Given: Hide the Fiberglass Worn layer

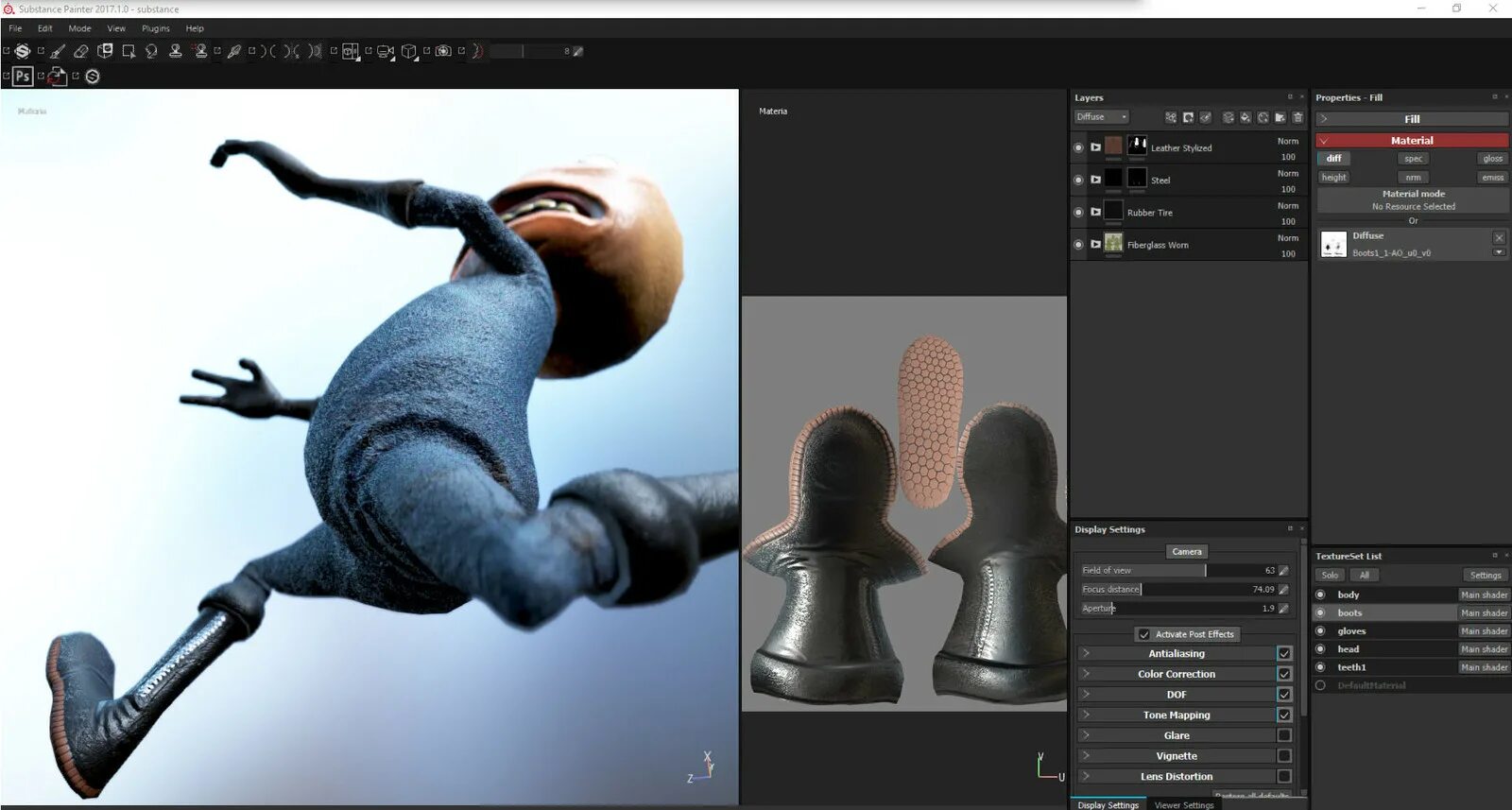Looking at the screenshot, I should (x=1078, y=244).
